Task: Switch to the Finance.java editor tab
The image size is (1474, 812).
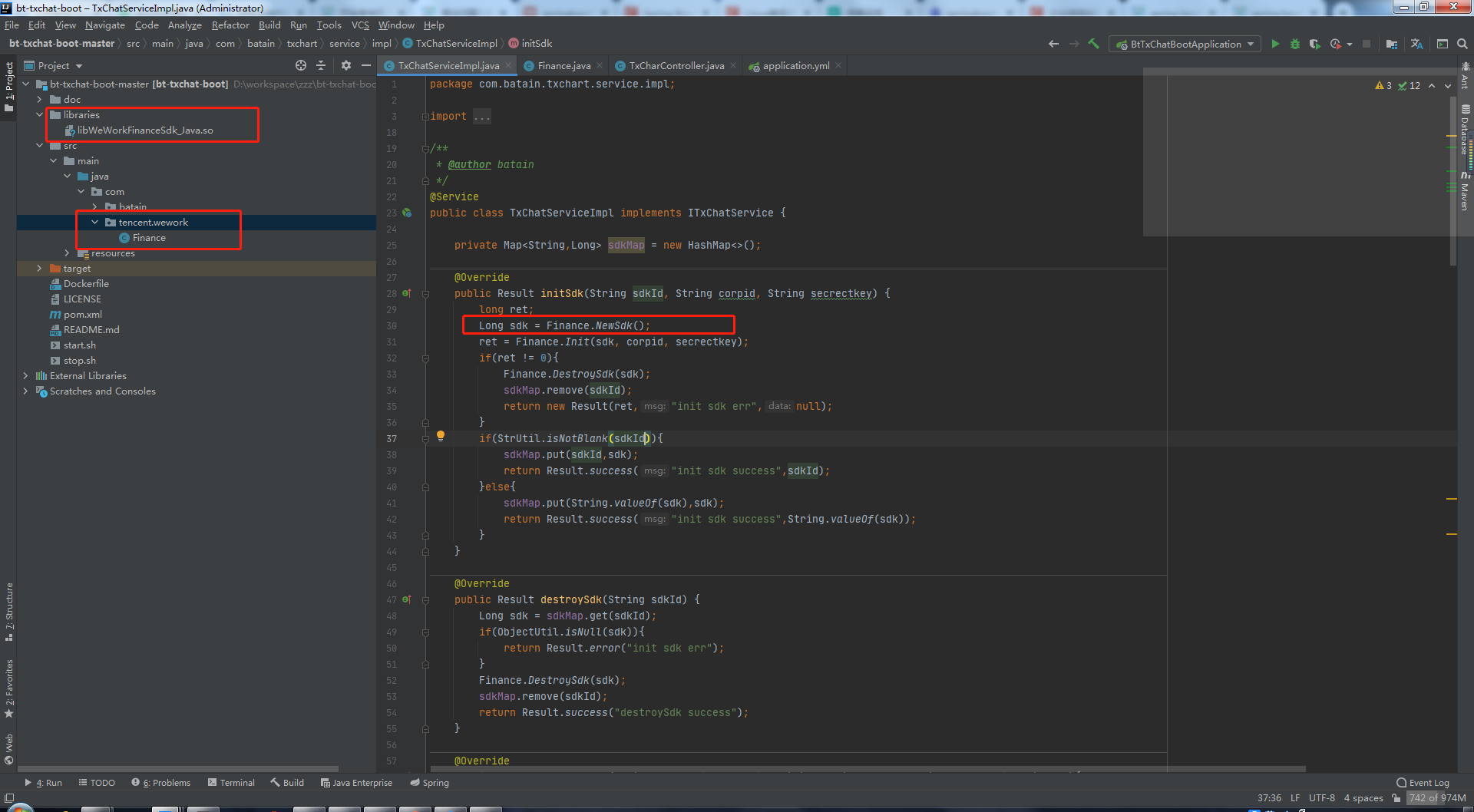Action: point(563,66)
